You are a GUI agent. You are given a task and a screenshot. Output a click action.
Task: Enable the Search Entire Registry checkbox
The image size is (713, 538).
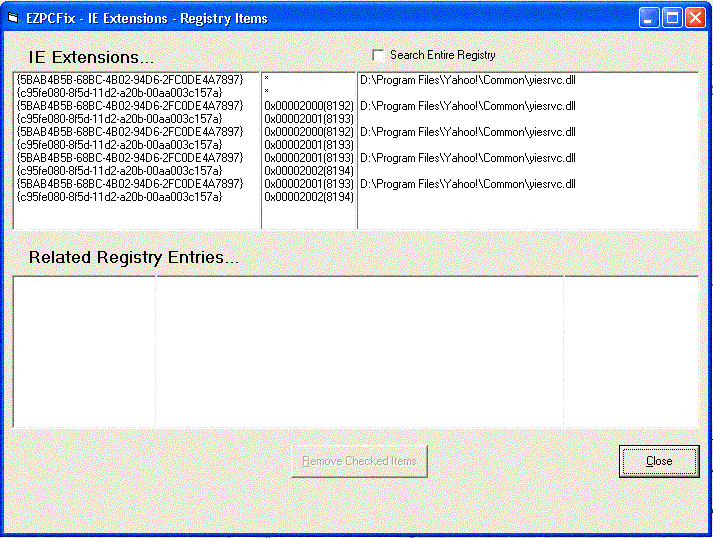click(378, 55)
